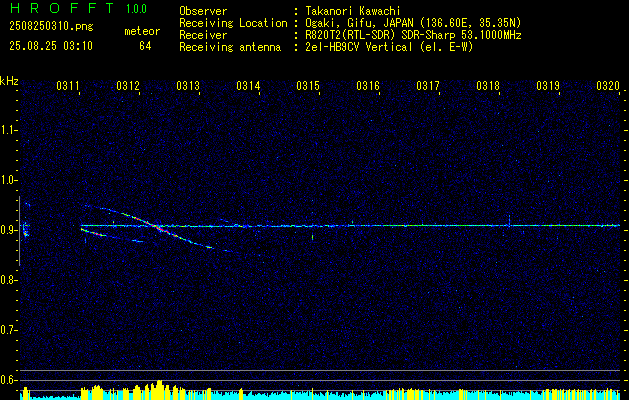Screen dimensions: 629x400
Task: Click the timestamp 25.08.25 03:10
Action: coord(51,46)
